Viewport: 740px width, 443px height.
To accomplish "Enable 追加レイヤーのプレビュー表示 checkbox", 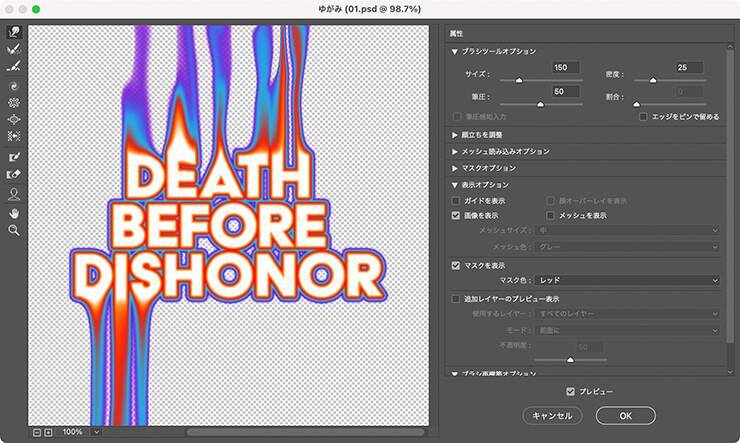I will point(455,299).
